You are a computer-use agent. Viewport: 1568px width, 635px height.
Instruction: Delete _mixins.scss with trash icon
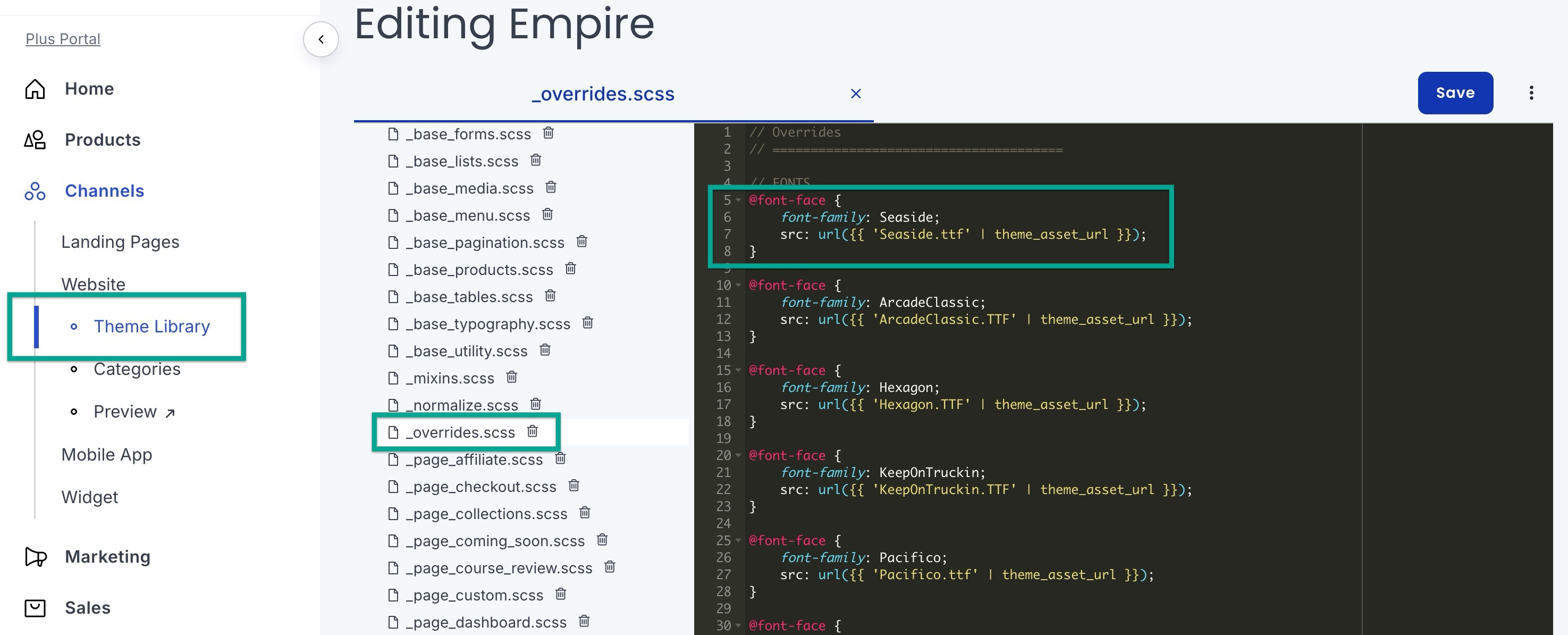pyautogui.click(x=511, y=378)
